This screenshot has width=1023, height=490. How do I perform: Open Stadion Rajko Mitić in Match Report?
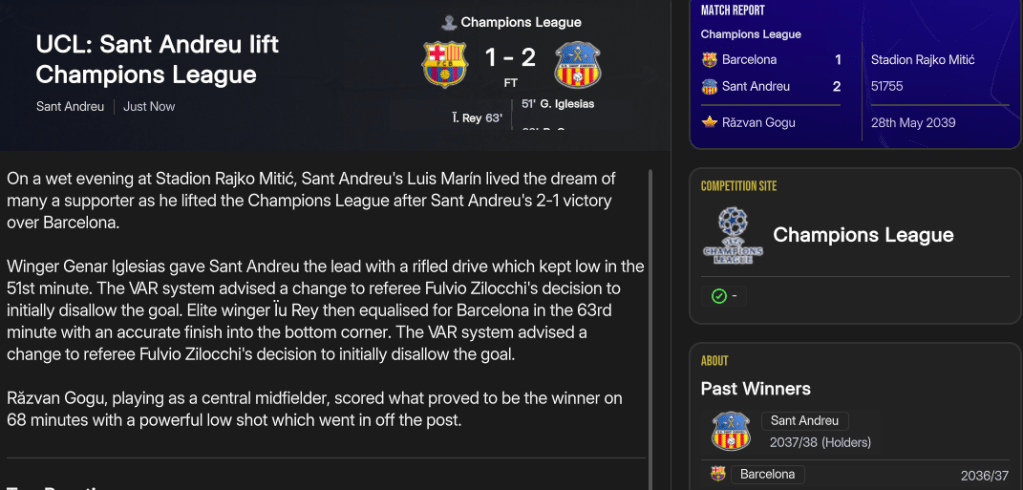pyautogui.click(x=922, y=60)
